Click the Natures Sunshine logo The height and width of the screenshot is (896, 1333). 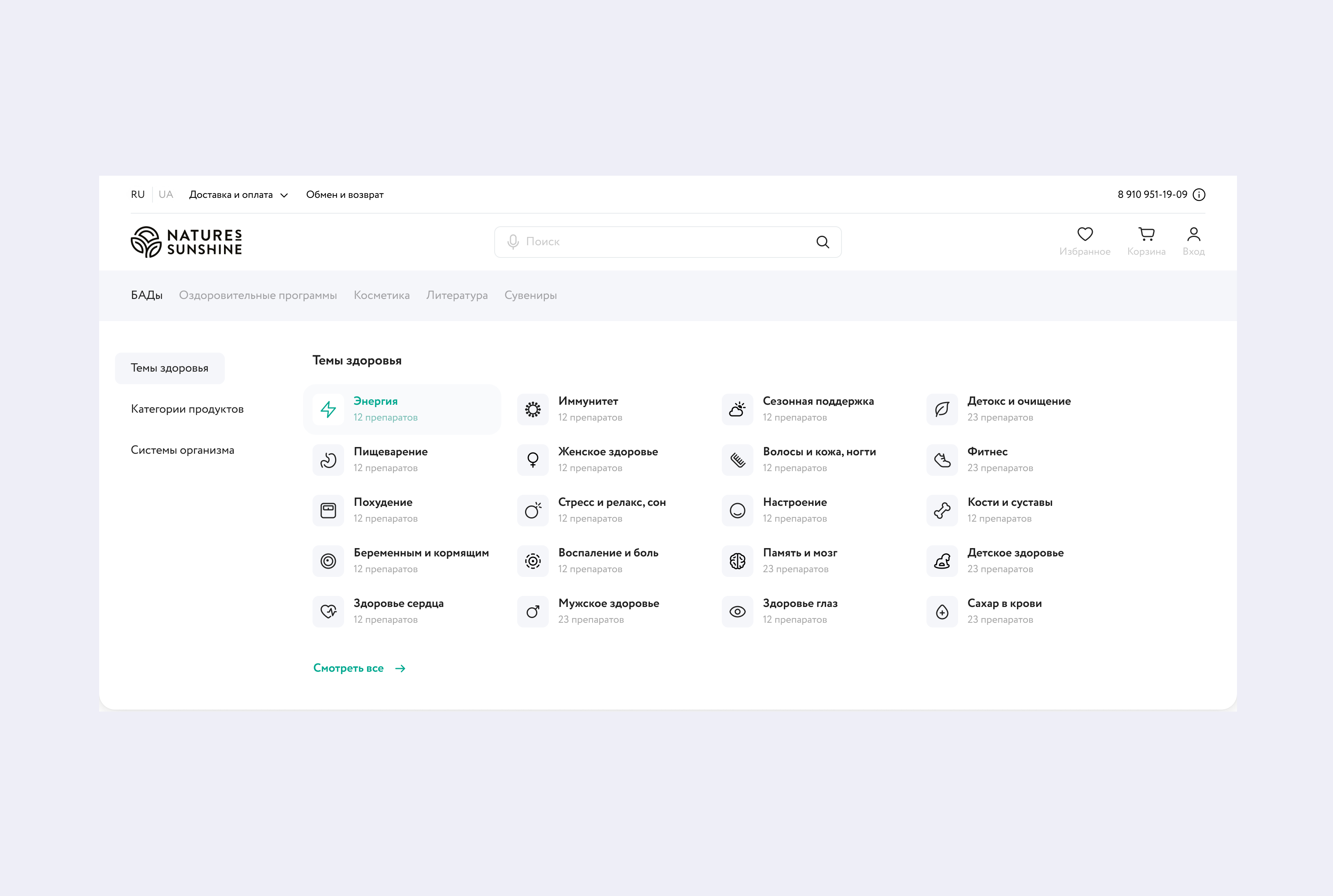(x=186, y=242)
